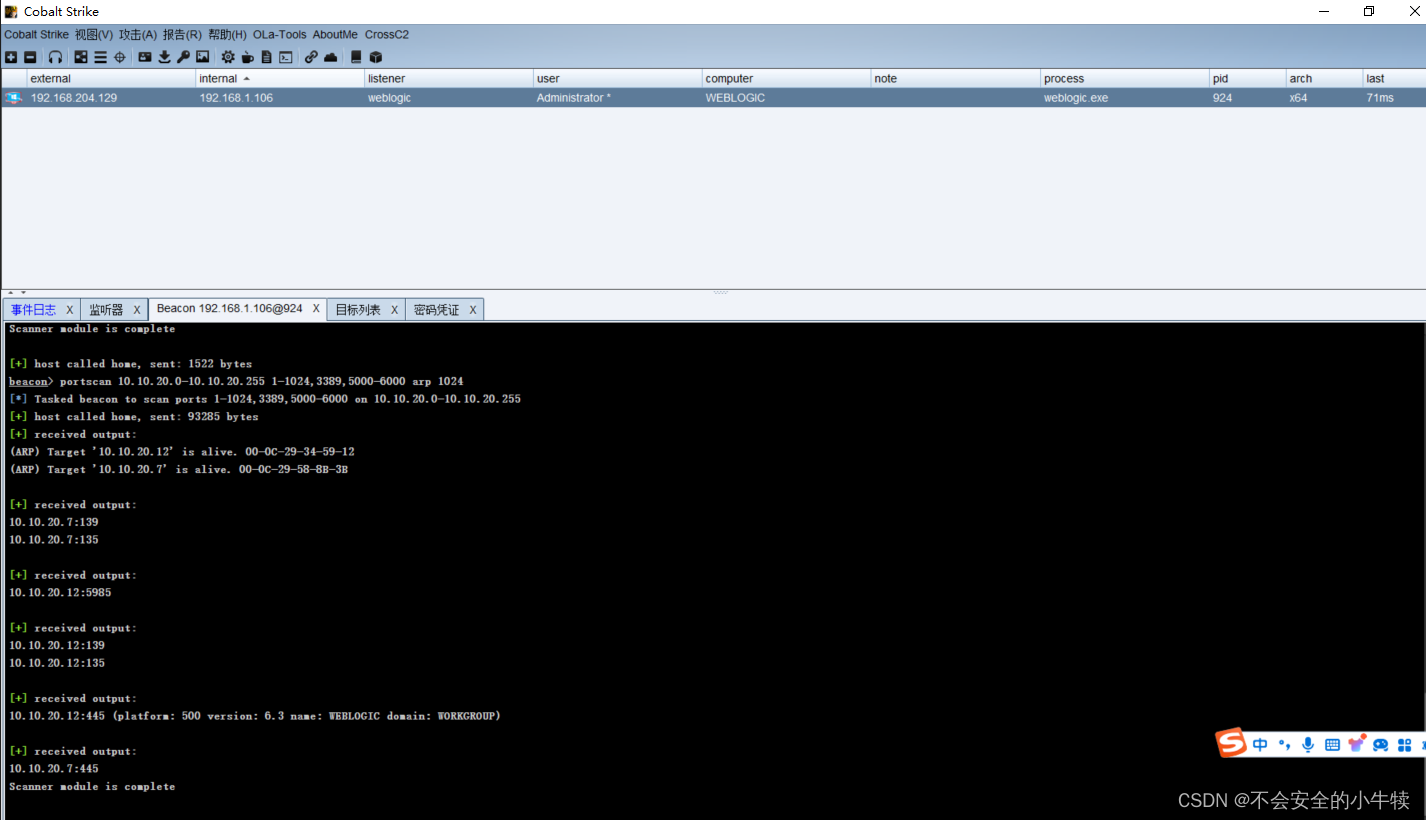Open the Sogou toolbox four-squares icon
The height and width of the screenshot is (820, 1426).
1405,745
